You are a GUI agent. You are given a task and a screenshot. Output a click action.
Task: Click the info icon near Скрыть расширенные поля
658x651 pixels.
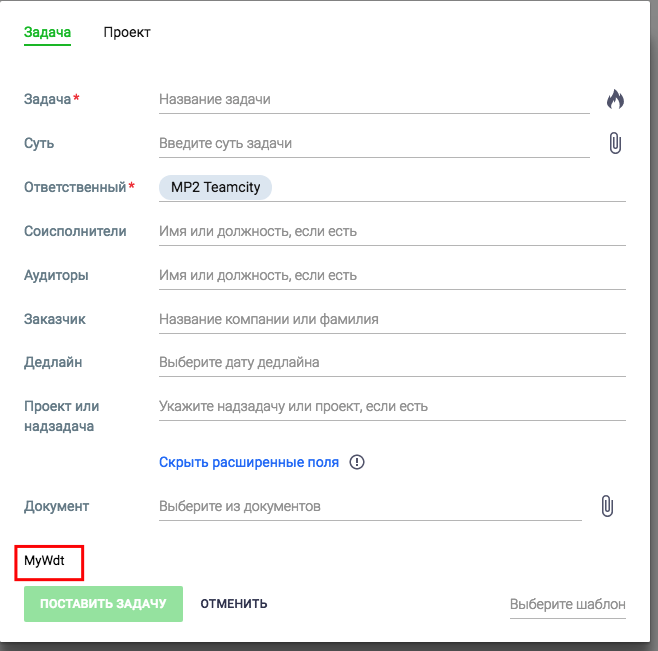click(x=357, y=462)
